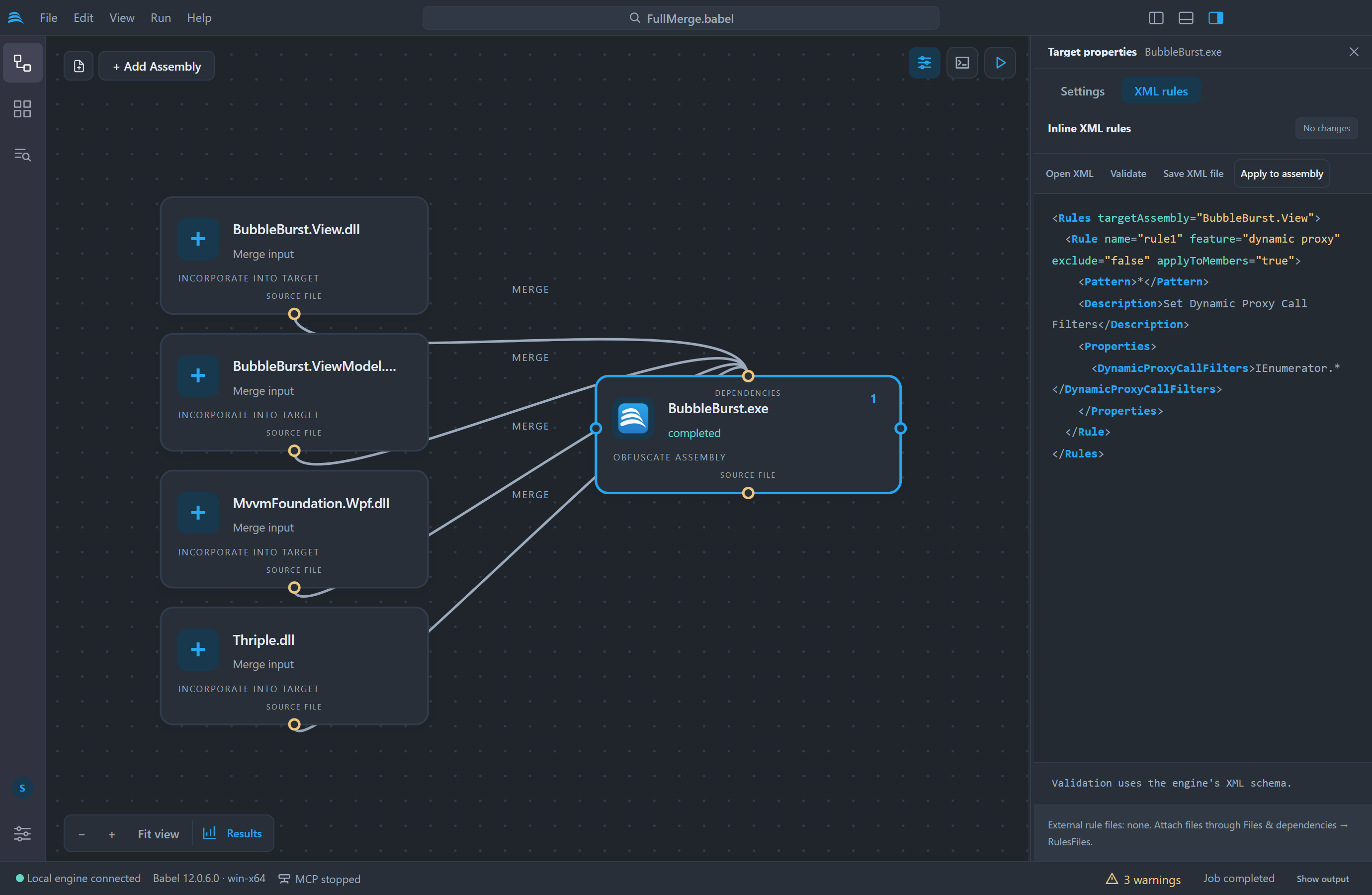Click the user avatar S icon

coord(22,788)
